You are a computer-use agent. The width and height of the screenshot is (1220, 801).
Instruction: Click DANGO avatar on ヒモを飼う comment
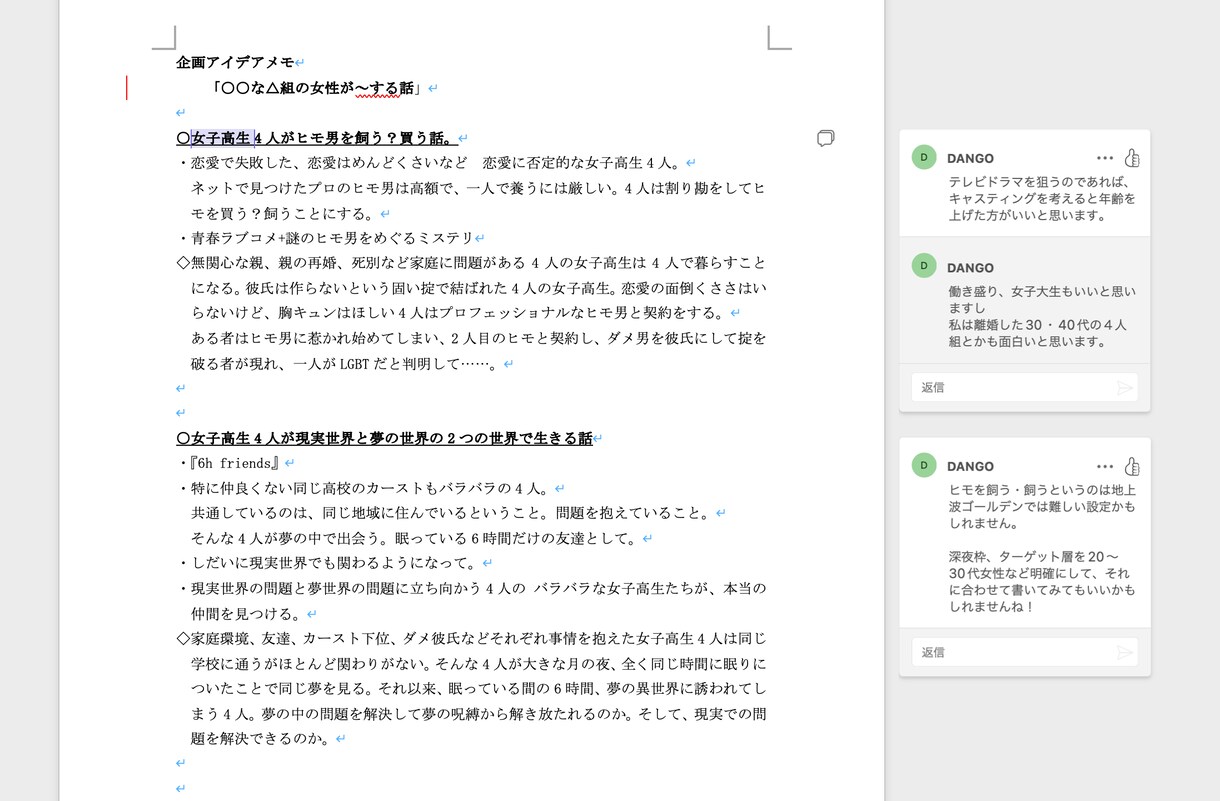[924, 465]
